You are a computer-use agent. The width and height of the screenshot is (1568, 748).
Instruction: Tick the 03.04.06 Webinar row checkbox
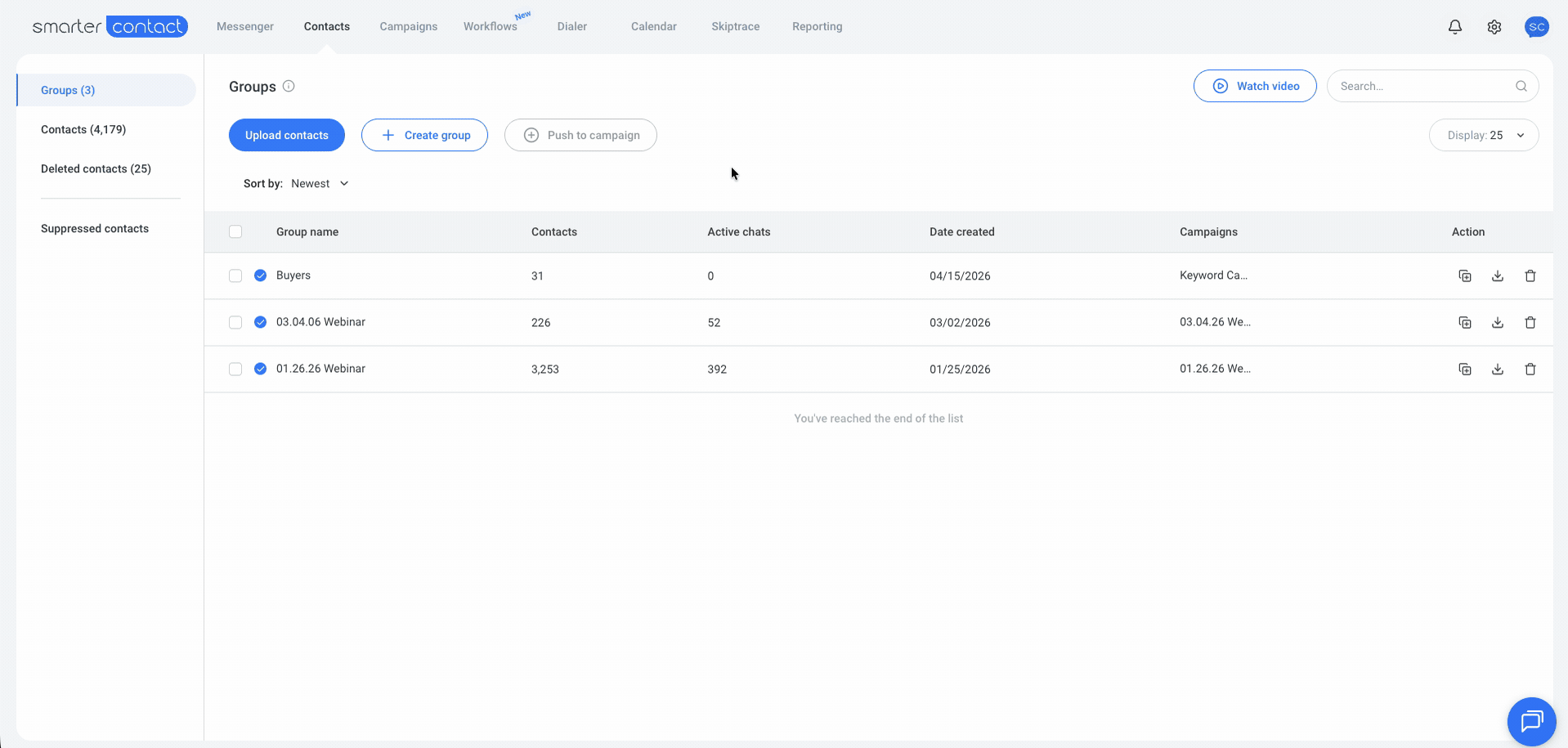tap(235, 322)
